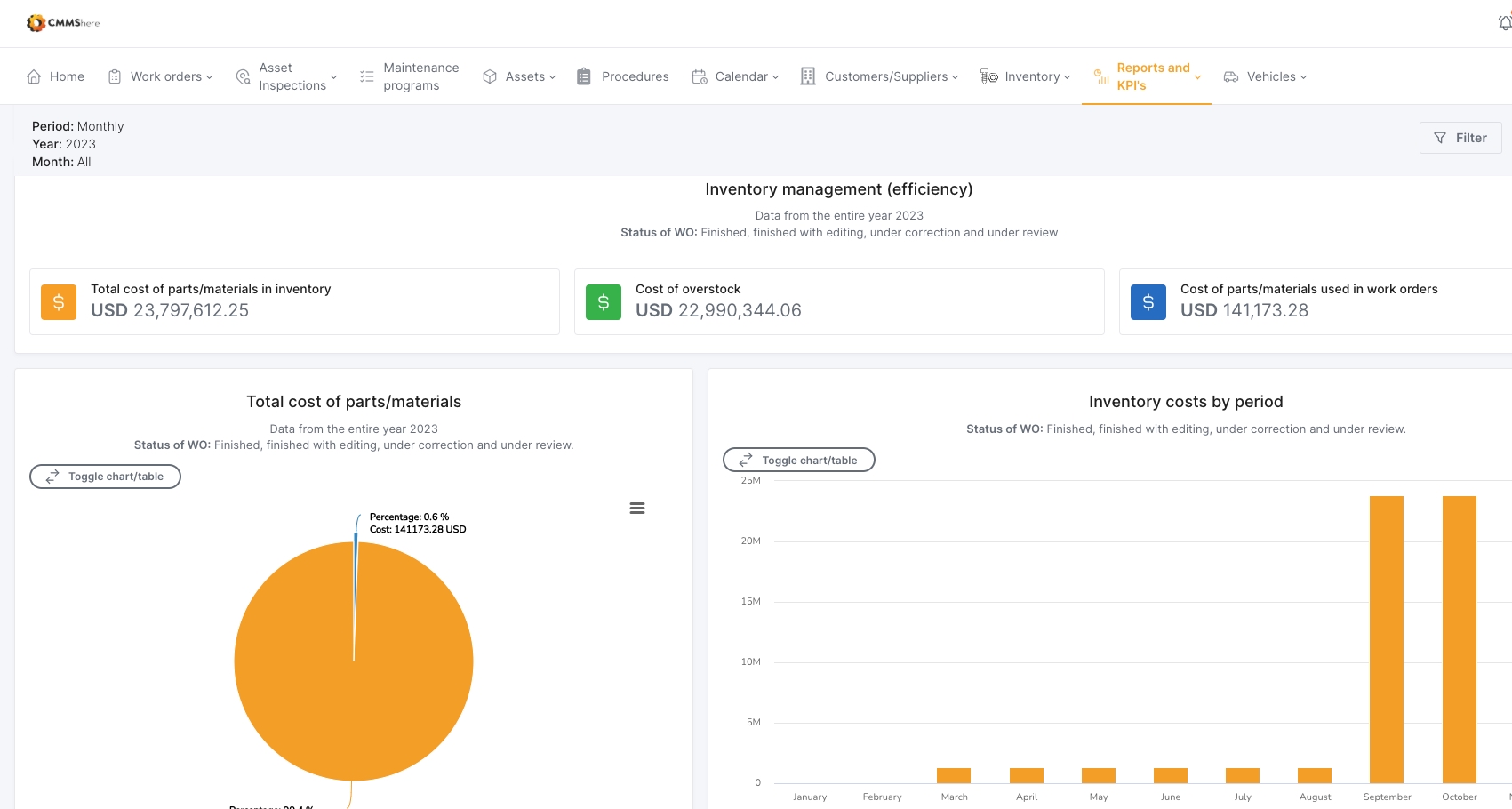Click the Filter button

point(1460,138)
